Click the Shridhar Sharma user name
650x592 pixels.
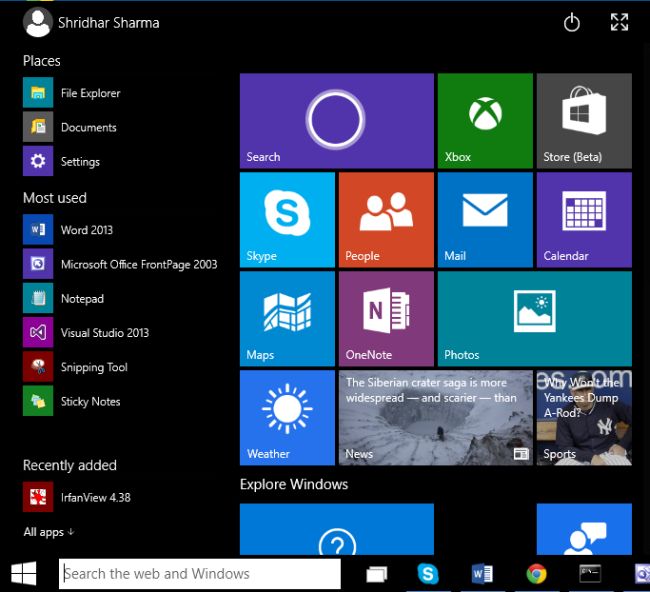click(109, 23)
